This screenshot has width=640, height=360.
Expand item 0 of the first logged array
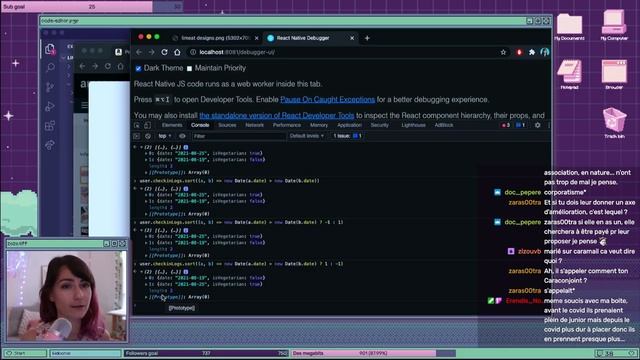coord(146,153)
